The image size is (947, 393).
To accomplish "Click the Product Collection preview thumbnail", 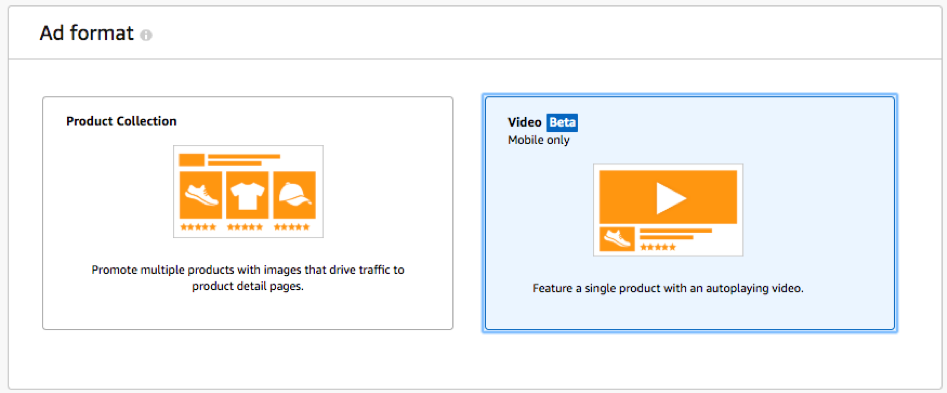I will [x=248, y=191].
